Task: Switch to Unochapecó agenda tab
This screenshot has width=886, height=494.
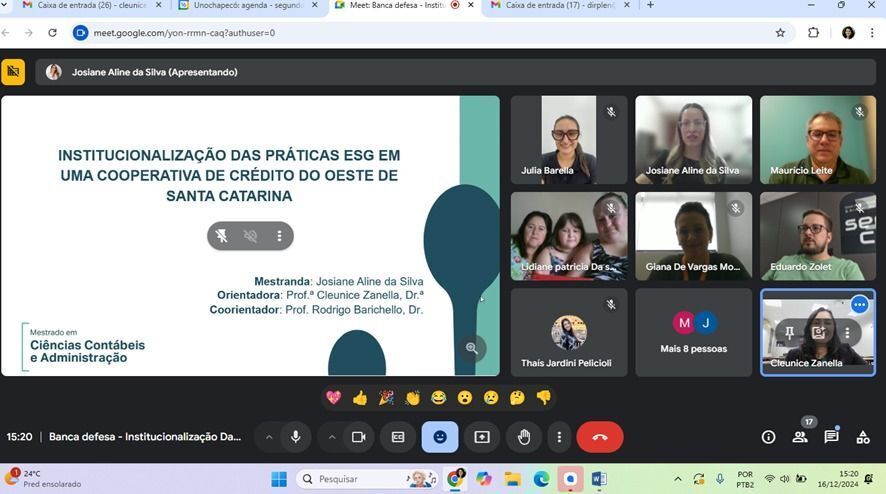Action: tap(247, 5)
